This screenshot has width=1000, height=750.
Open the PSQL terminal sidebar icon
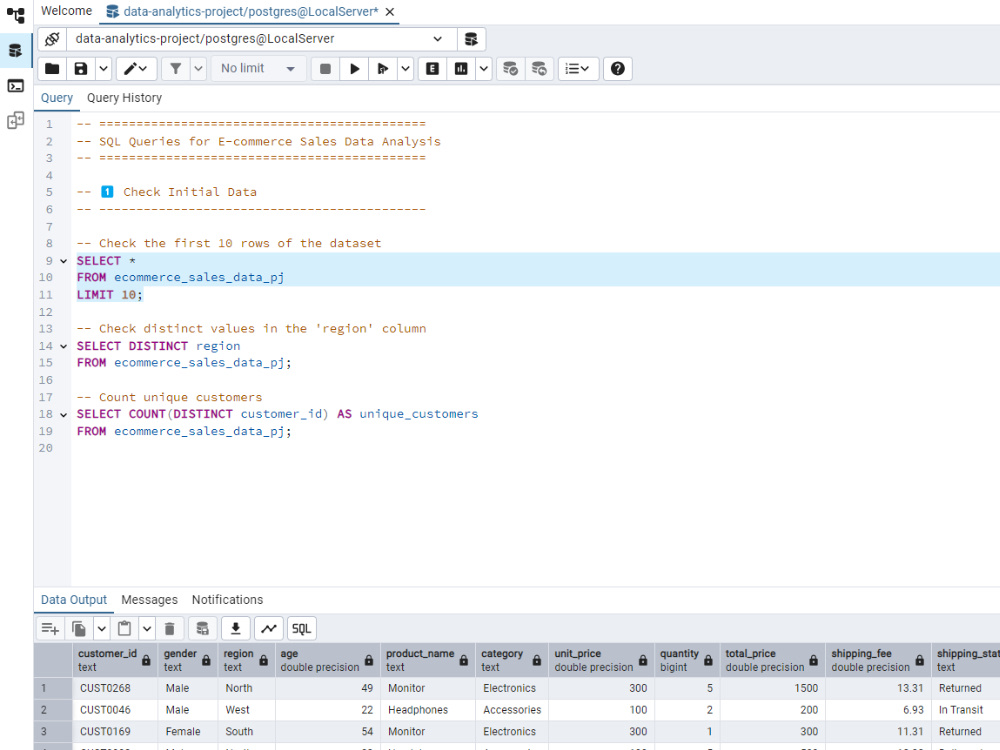pos(15,85)
